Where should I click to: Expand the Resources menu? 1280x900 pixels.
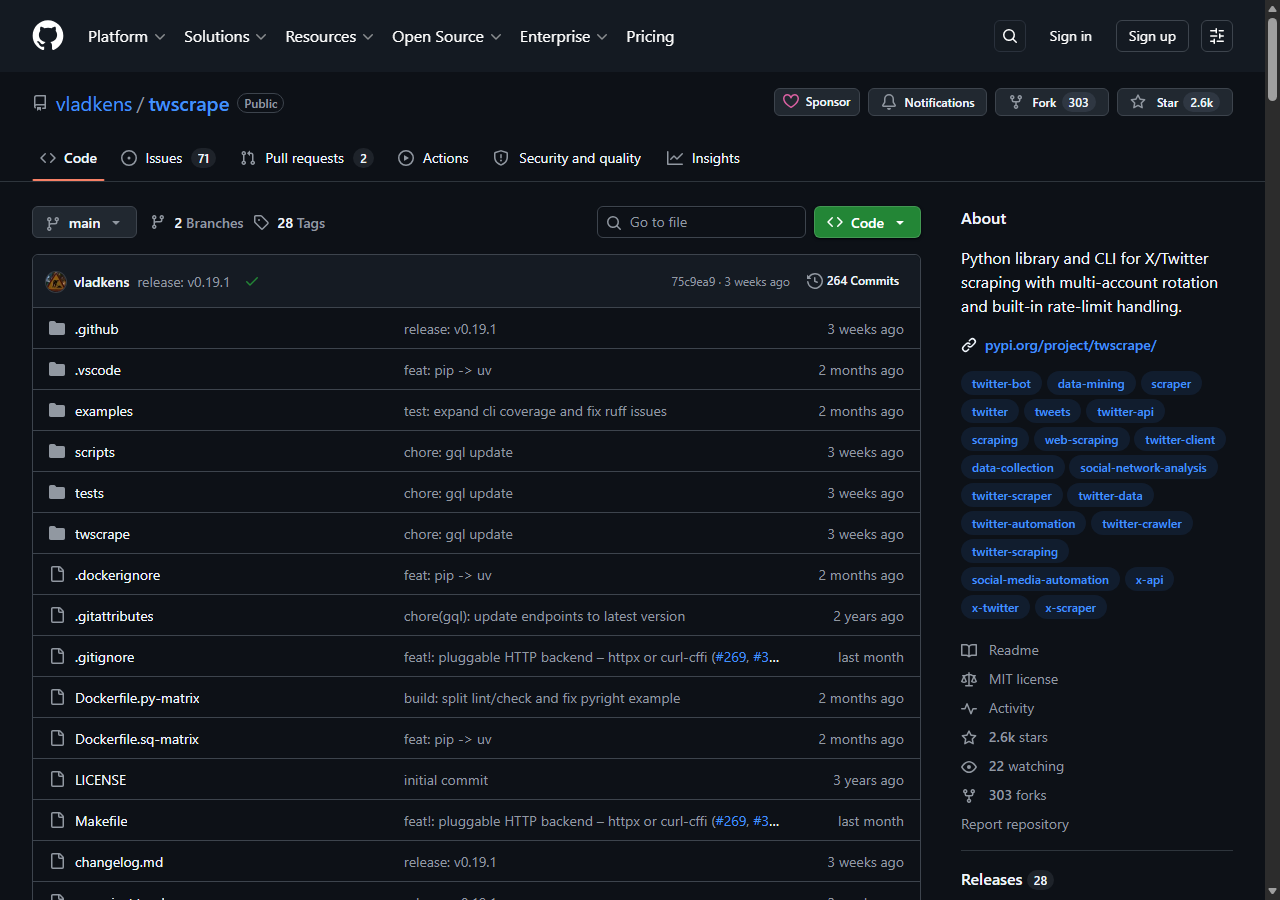tap(329, 36)
